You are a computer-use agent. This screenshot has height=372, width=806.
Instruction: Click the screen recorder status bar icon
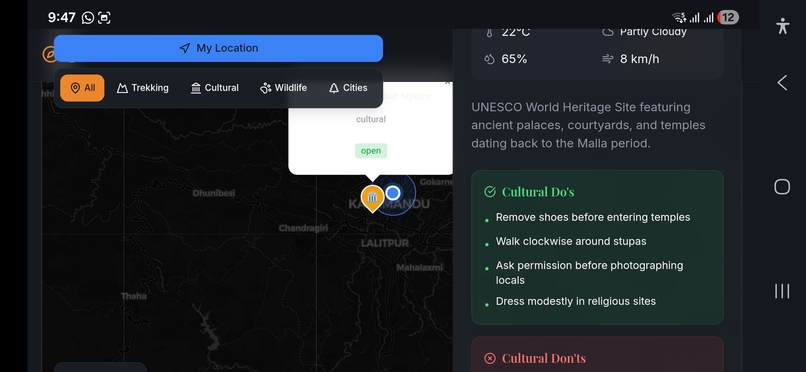pyautogui.click(x=104, y=18)
